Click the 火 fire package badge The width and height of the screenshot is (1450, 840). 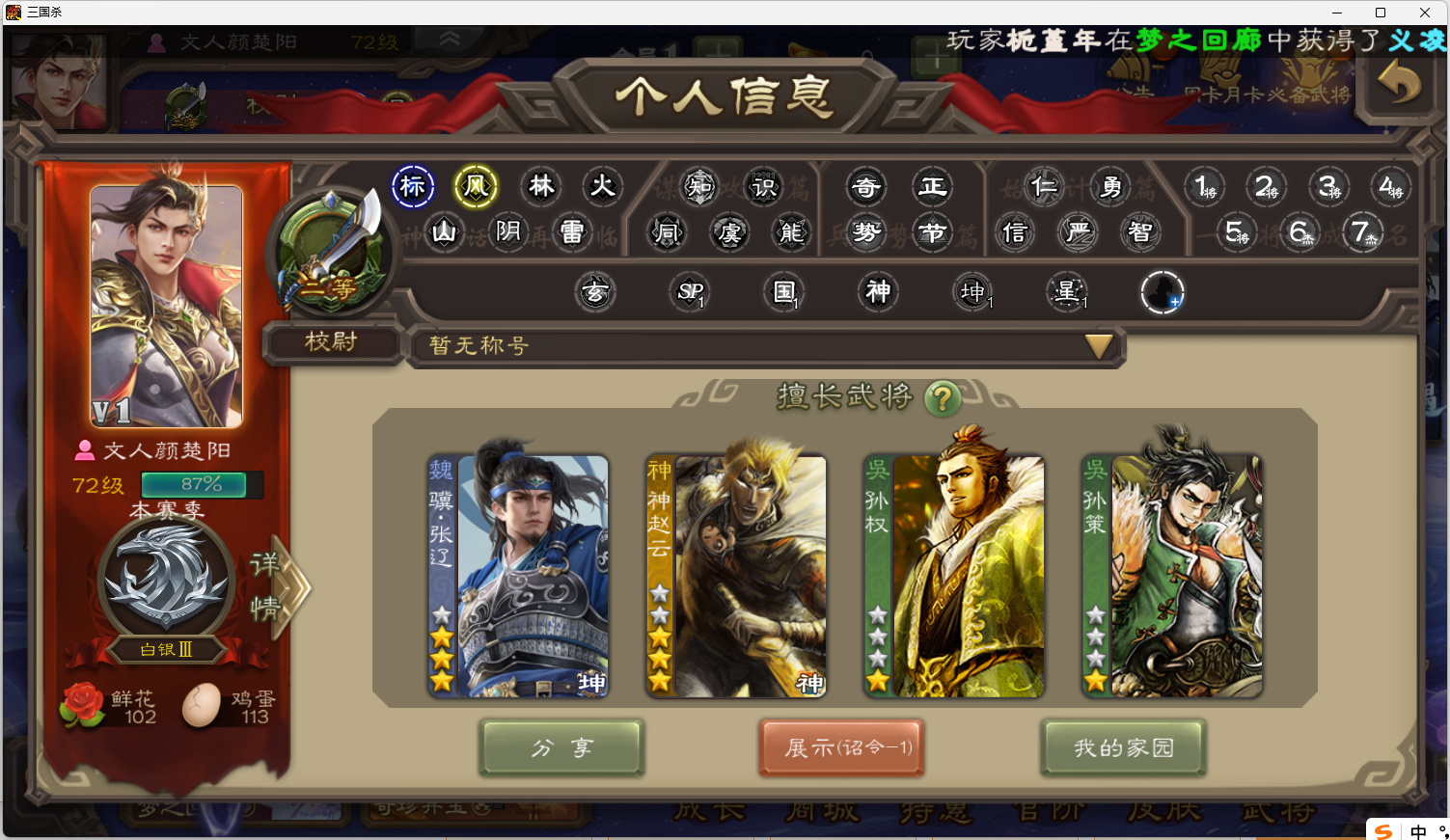pos(603,186)
